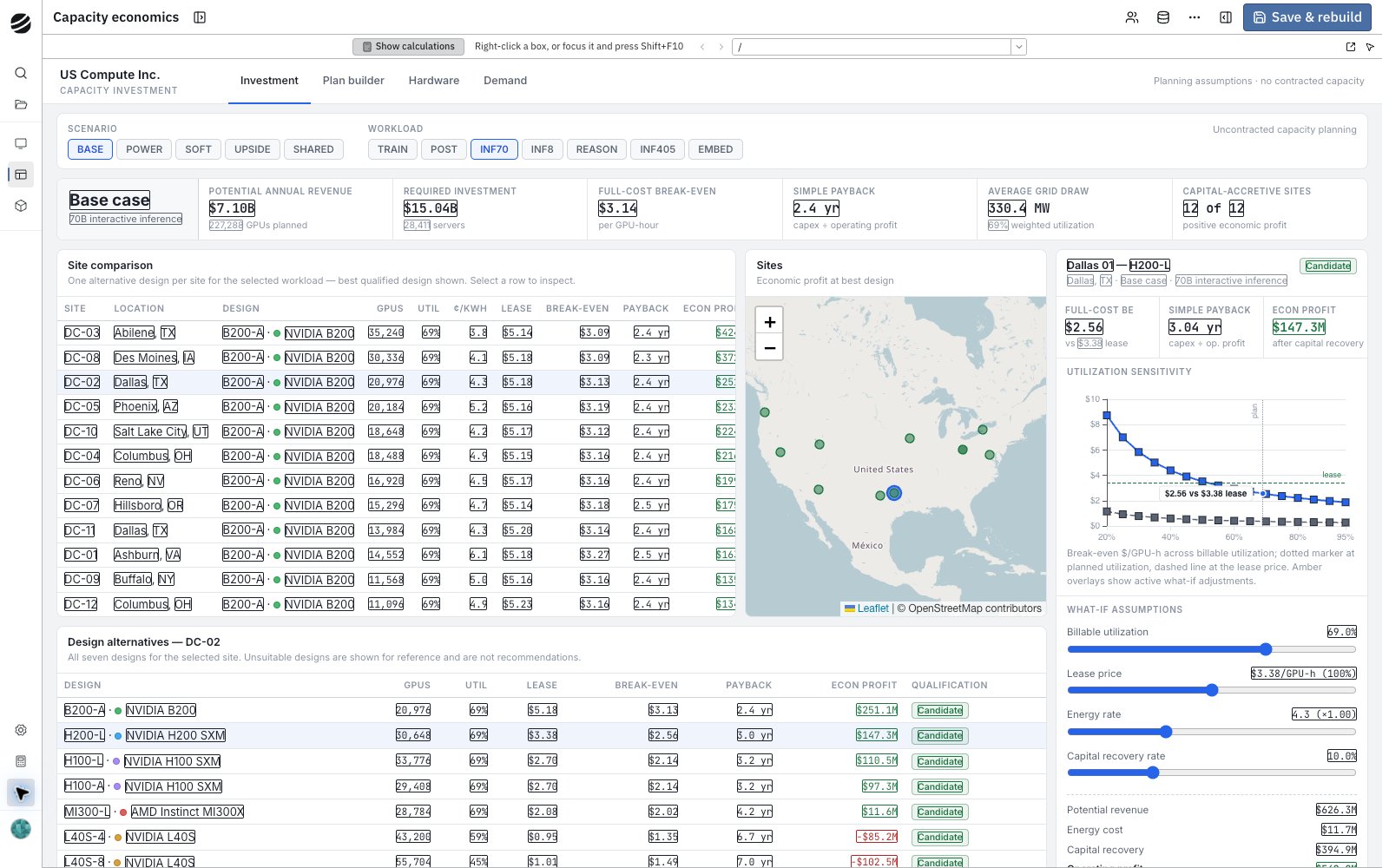The width and height of the screenshot is (1389, 868).
Task: Sort by the BREAK-EVEN column in Site comparison
Action: click(x=577, y=308)
